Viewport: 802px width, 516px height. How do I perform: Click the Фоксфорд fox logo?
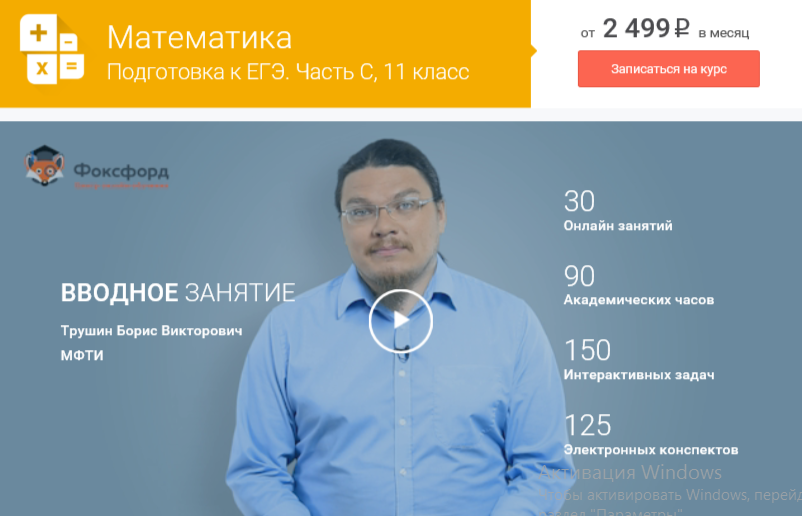(x=44, y=165)
